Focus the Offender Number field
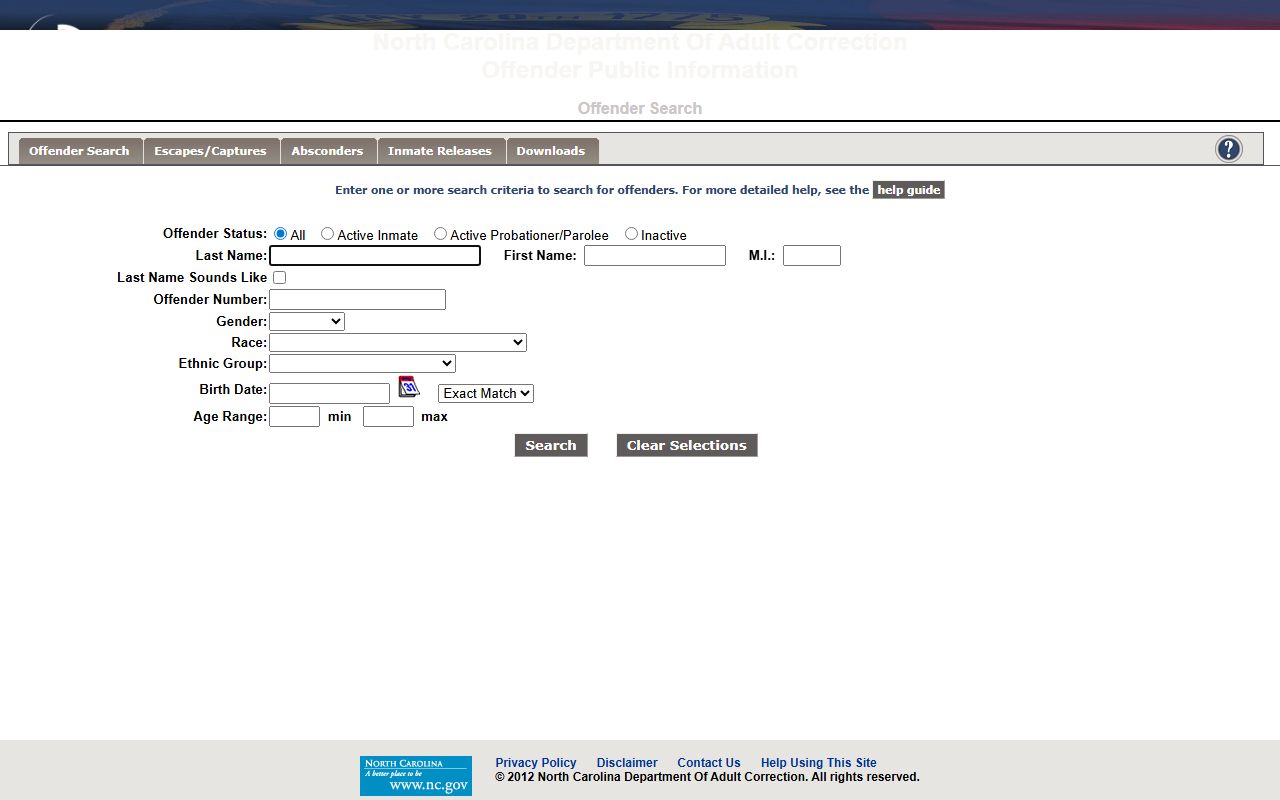1280x800 pixels. pyautogui.click(x=357, y=300)
